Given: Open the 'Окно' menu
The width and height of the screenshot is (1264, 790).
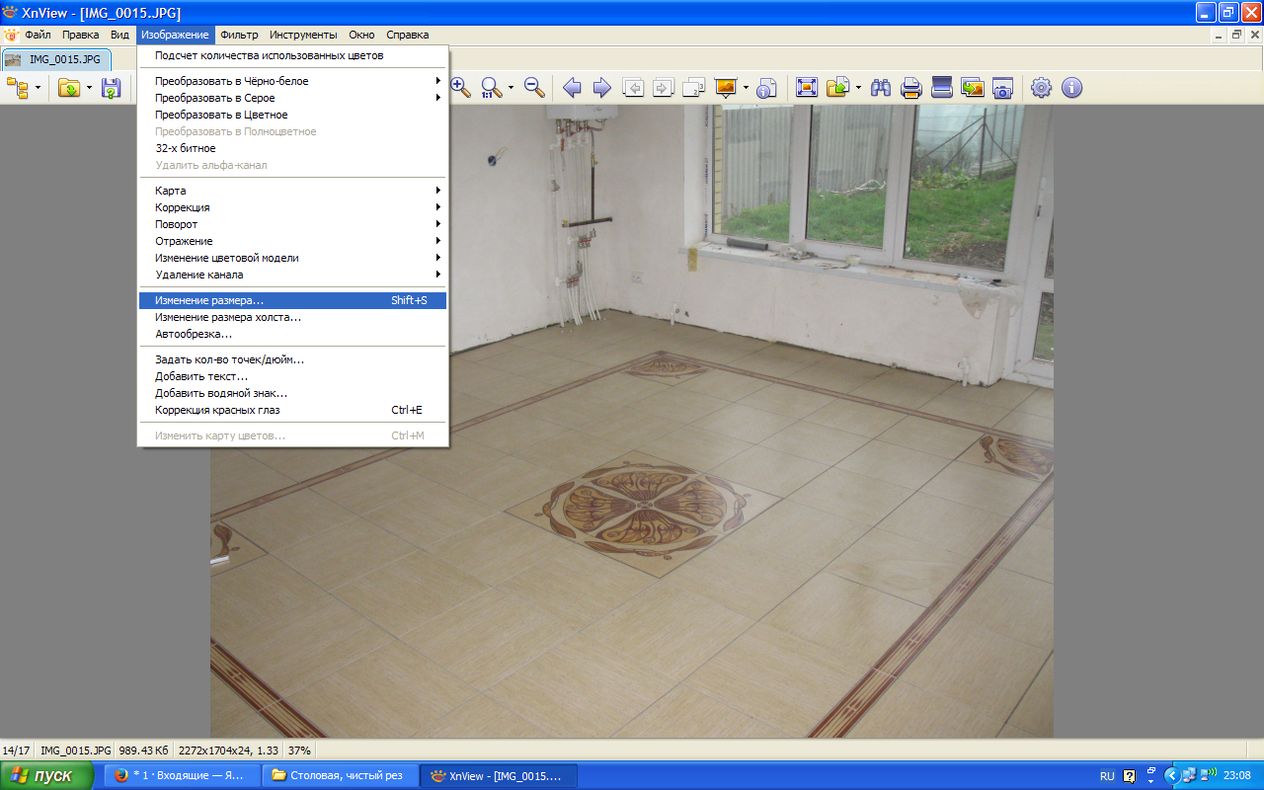Looking at the screenshot, I should click(361, 34).
